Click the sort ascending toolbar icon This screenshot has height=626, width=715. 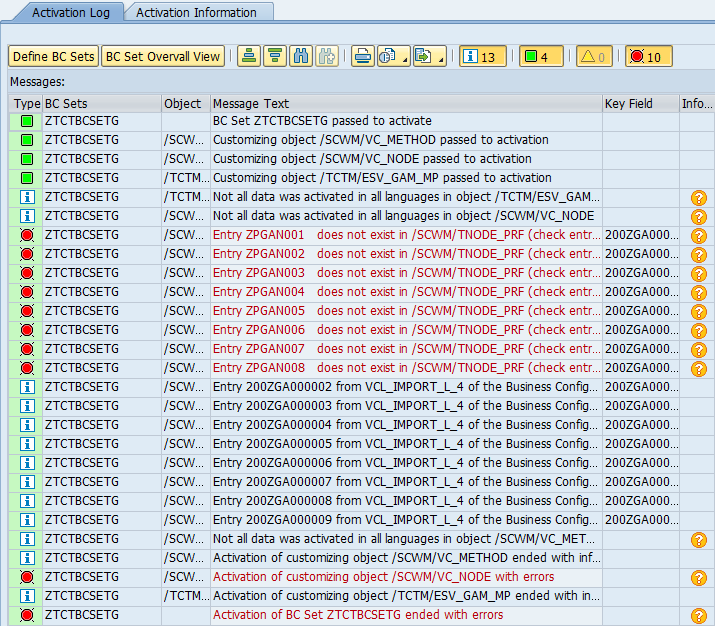(249, 56)
